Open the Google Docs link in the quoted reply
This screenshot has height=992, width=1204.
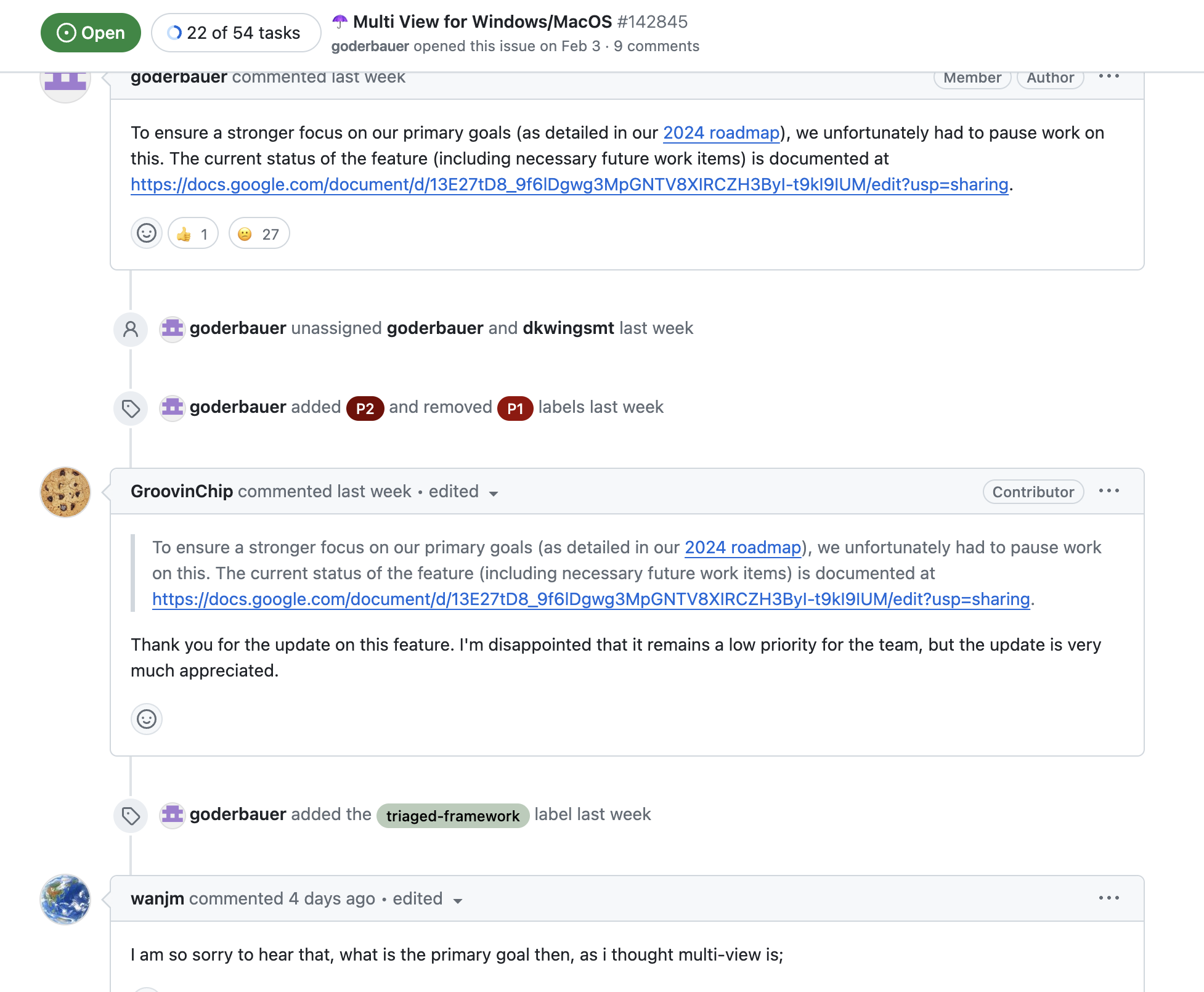coord(590,600)
